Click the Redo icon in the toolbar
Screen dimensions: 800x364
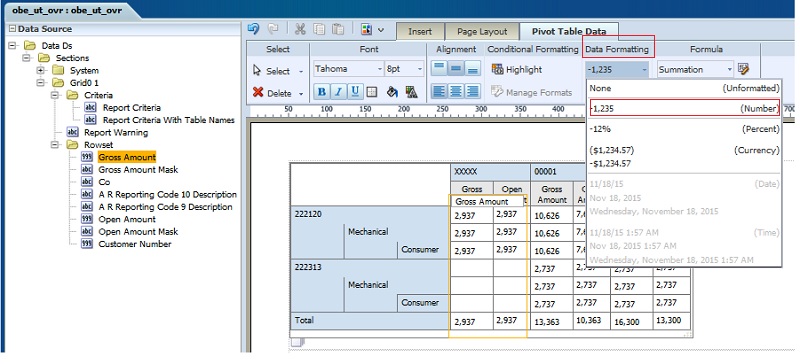point(273,29)
